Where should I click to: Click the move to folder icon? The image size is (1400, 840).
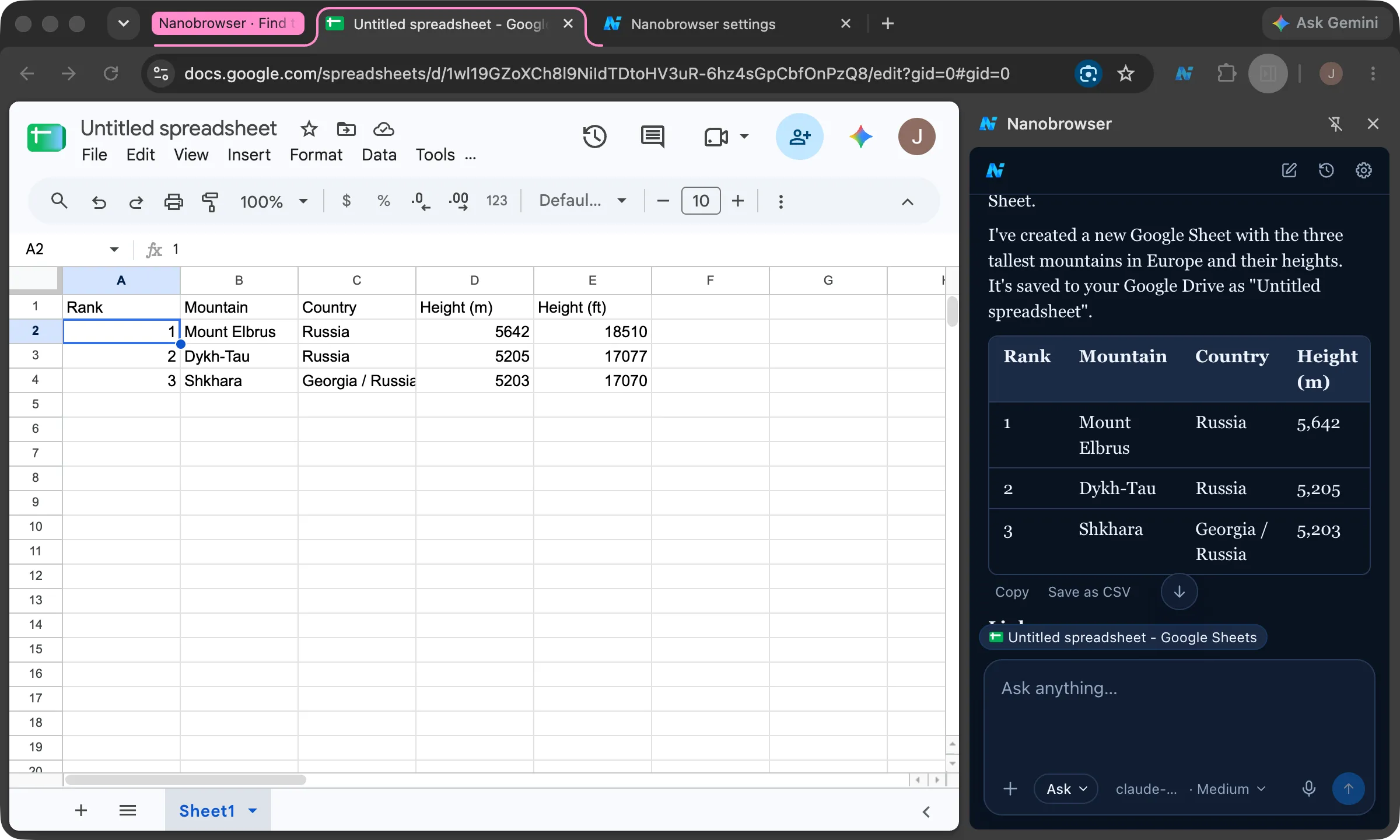346,129
